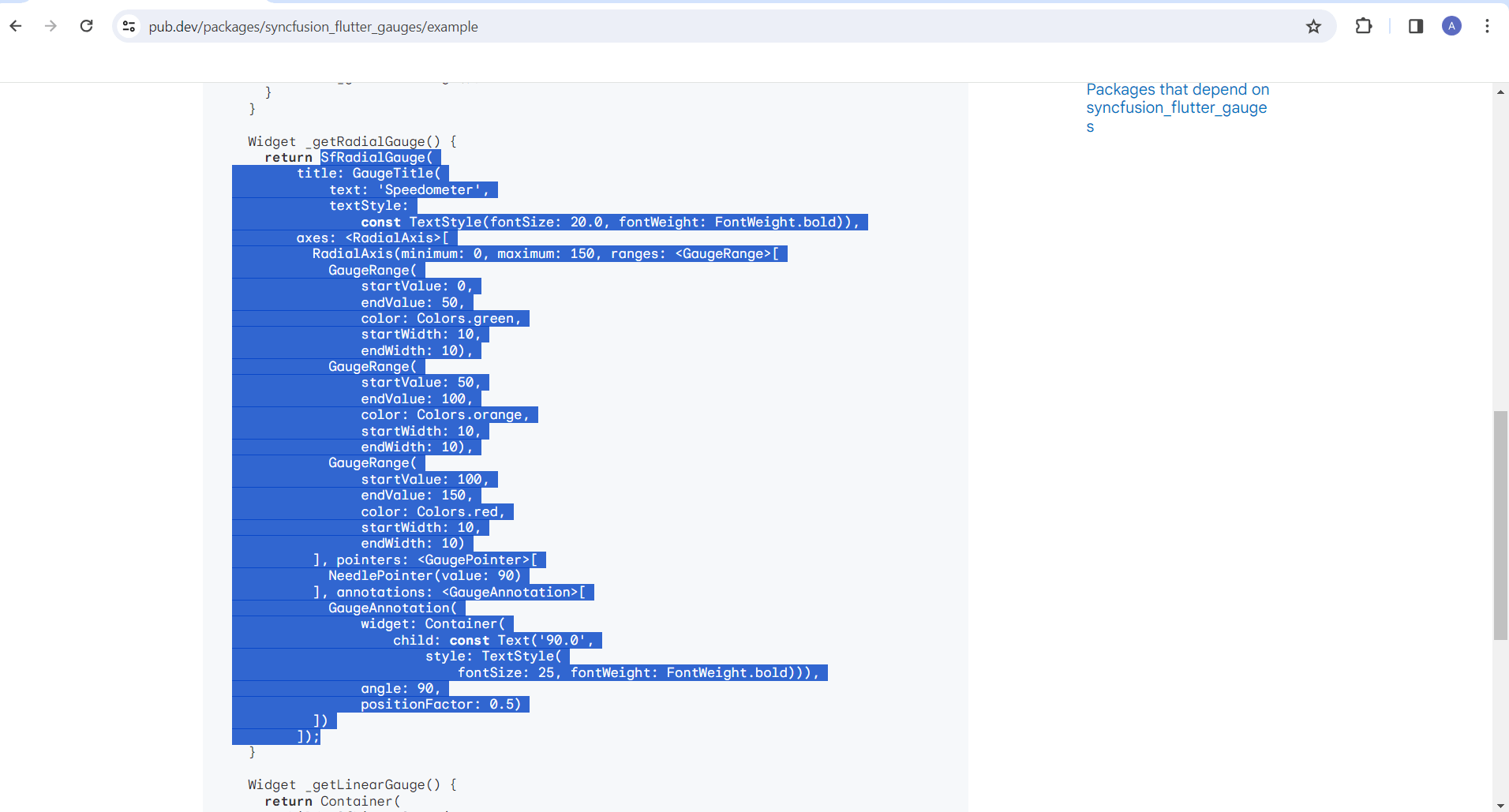Click the Widget _getLinearGauge() line
This screenshot has width=1509, height=812.
352,784
